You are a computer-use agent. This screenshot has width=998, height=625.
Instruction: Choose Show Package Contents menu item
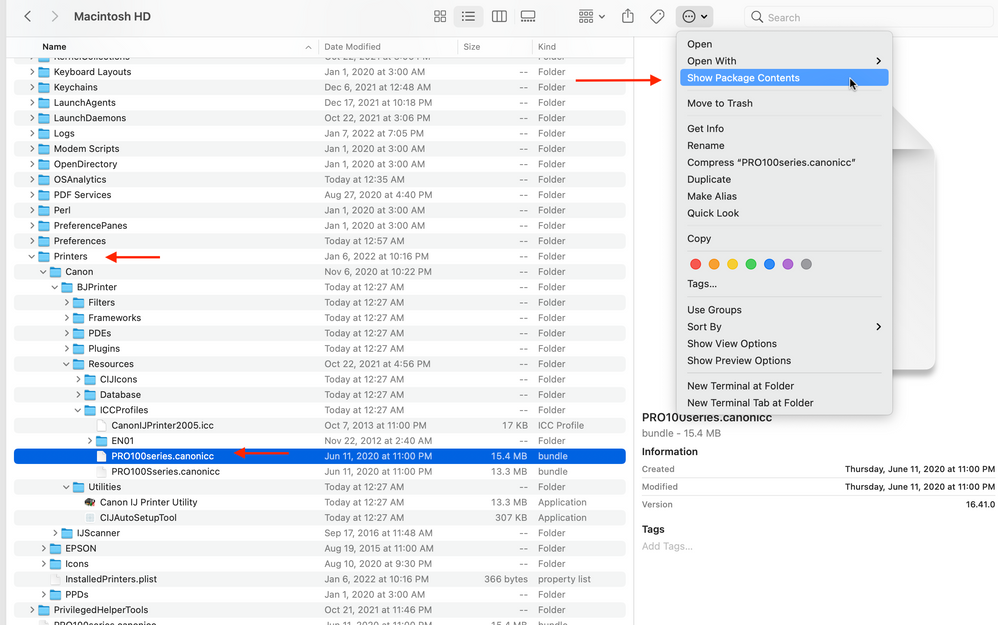[x=743, y=78]
